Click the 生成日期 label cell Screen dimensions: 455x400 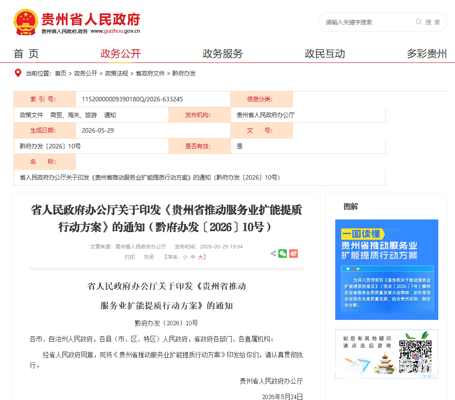click(x=45, y=130)
